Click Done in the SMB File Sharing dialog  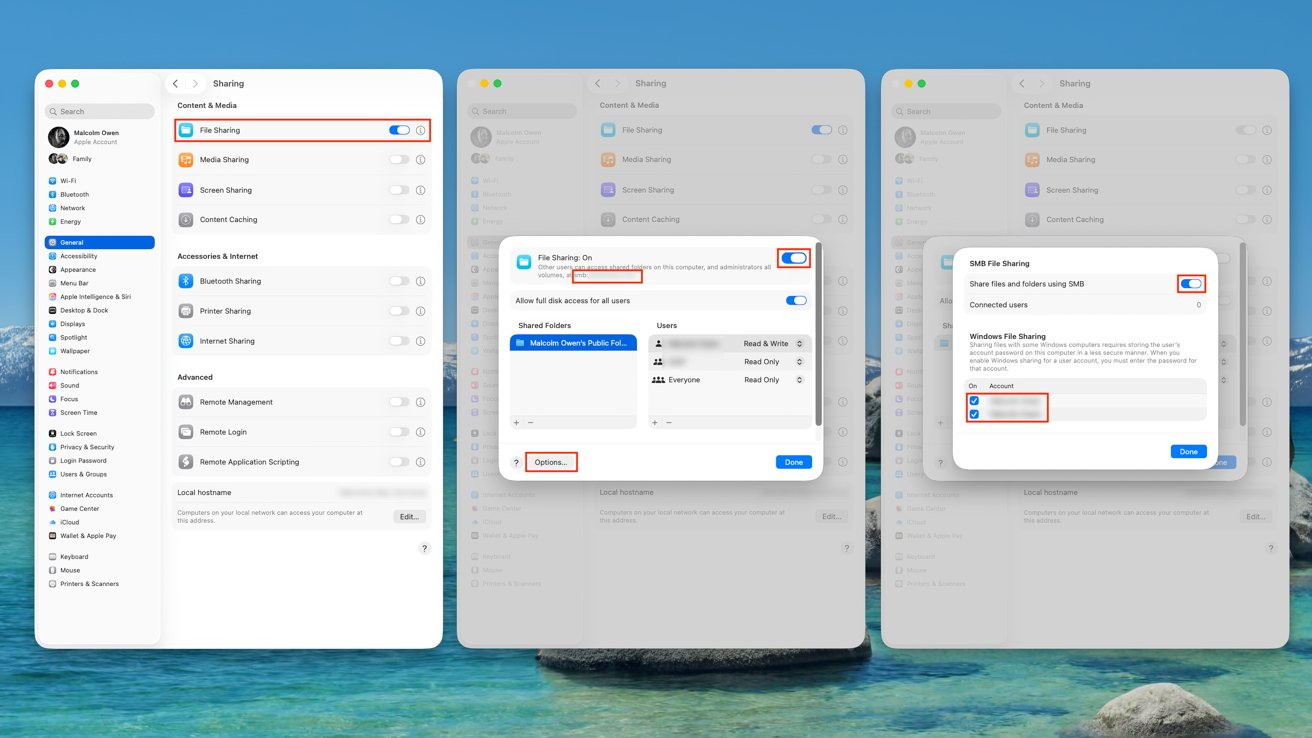coord(1188,451)
